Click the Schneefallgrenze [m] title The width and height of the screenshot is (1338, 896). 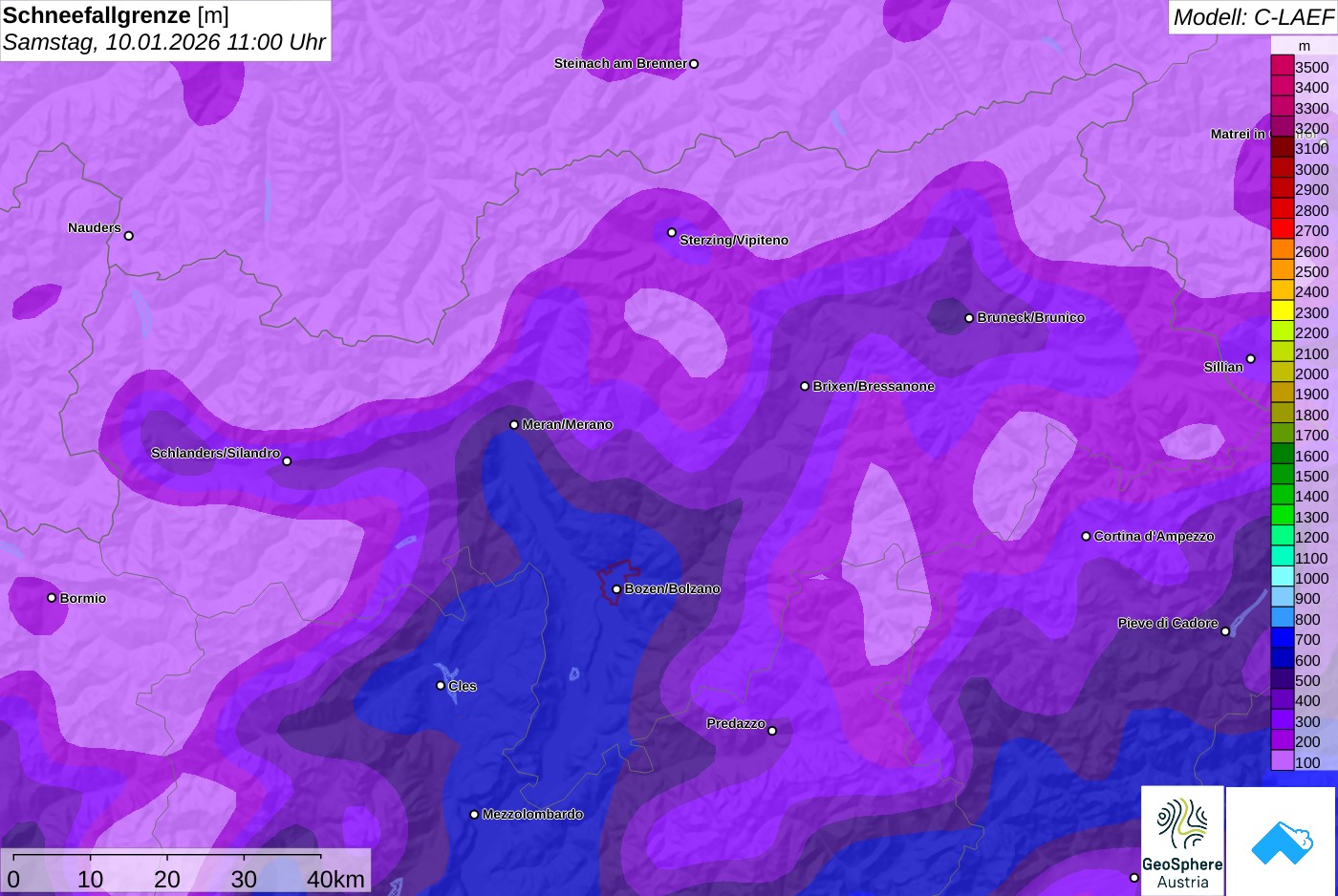coord(116,15)
